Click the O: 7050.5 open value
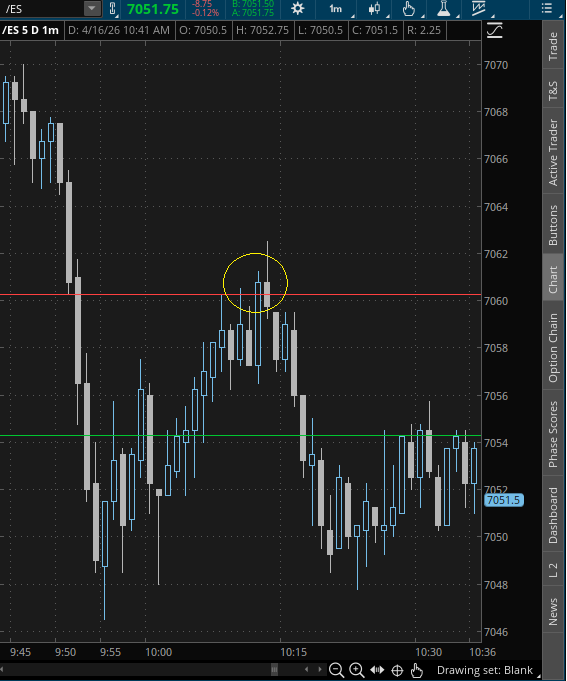The image size is (567, 681). coord(203,30)
